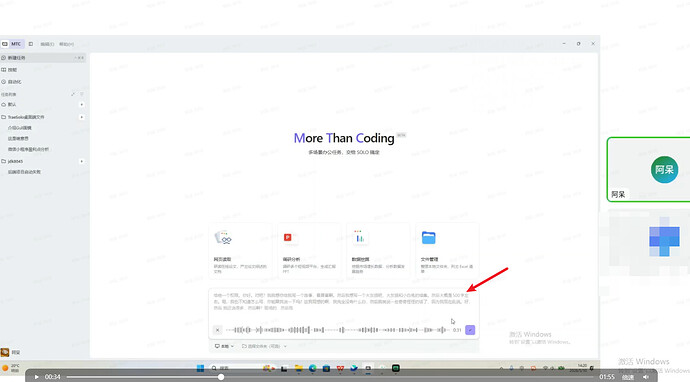Open the 文件管理 card with blue folder
The width and height of the screenshot is (690, 382).
coord(447,251)
